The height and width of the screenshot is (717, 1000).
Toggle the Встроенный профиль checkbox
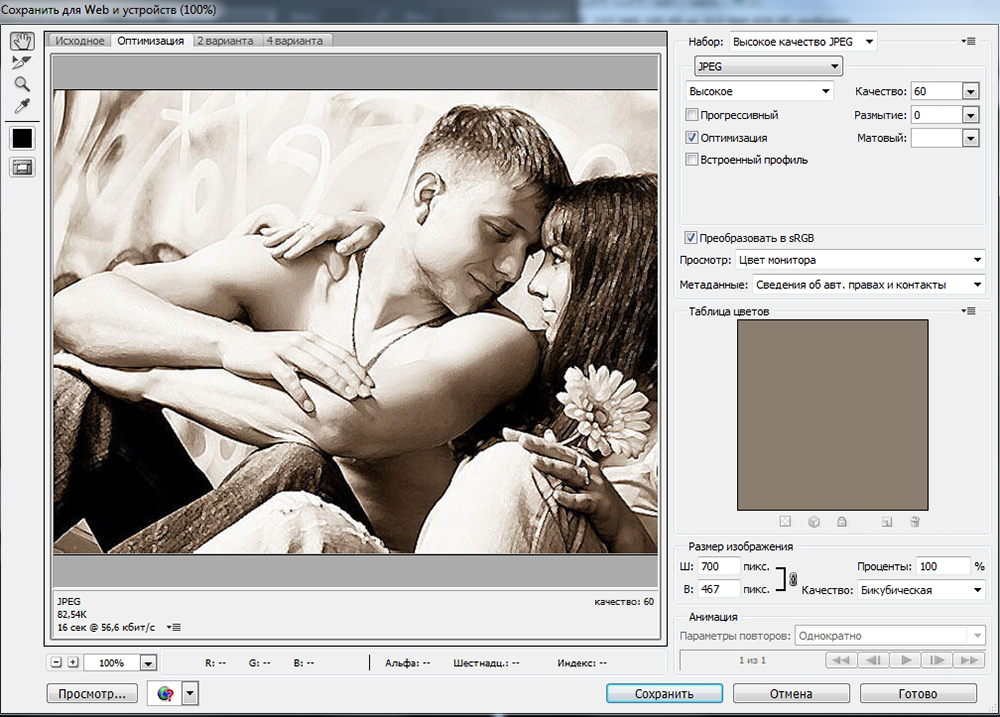[x=692, y=160]
